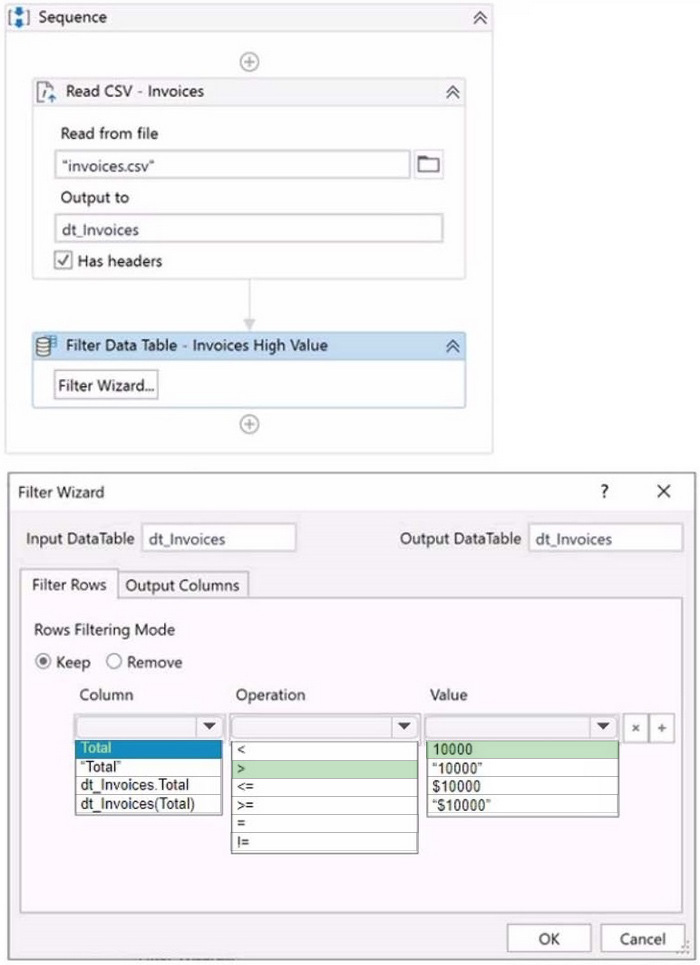700x965 pixels.
Task: Choose the > option in Operation list
Action: tap(324, 769)
